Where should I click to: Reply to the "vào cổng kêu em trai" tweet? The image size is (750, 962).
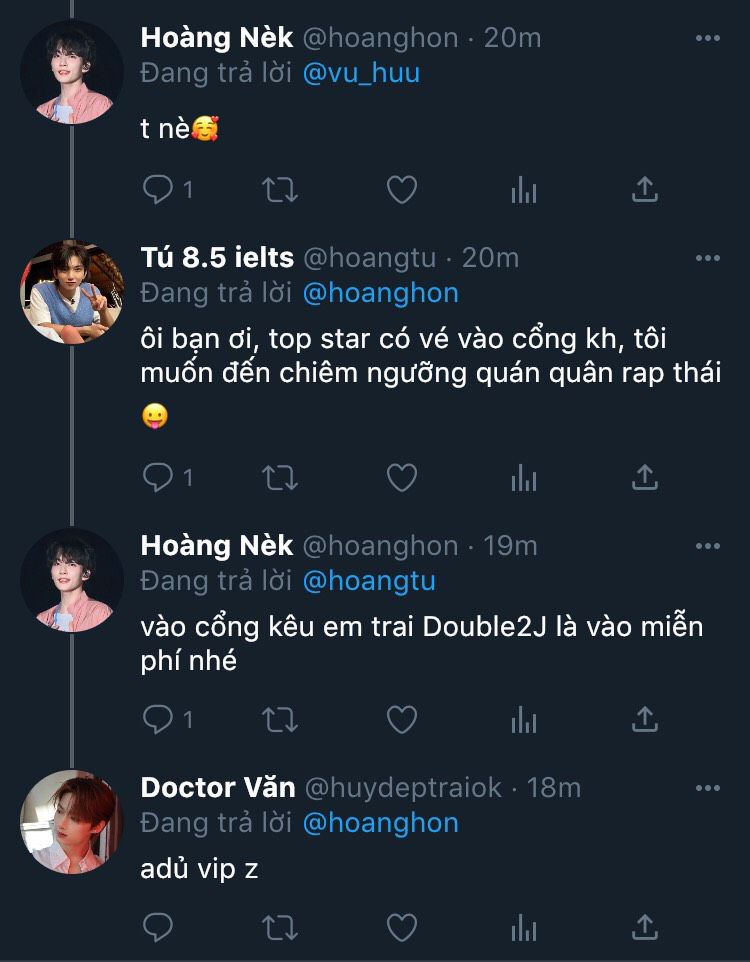(159, 718)
